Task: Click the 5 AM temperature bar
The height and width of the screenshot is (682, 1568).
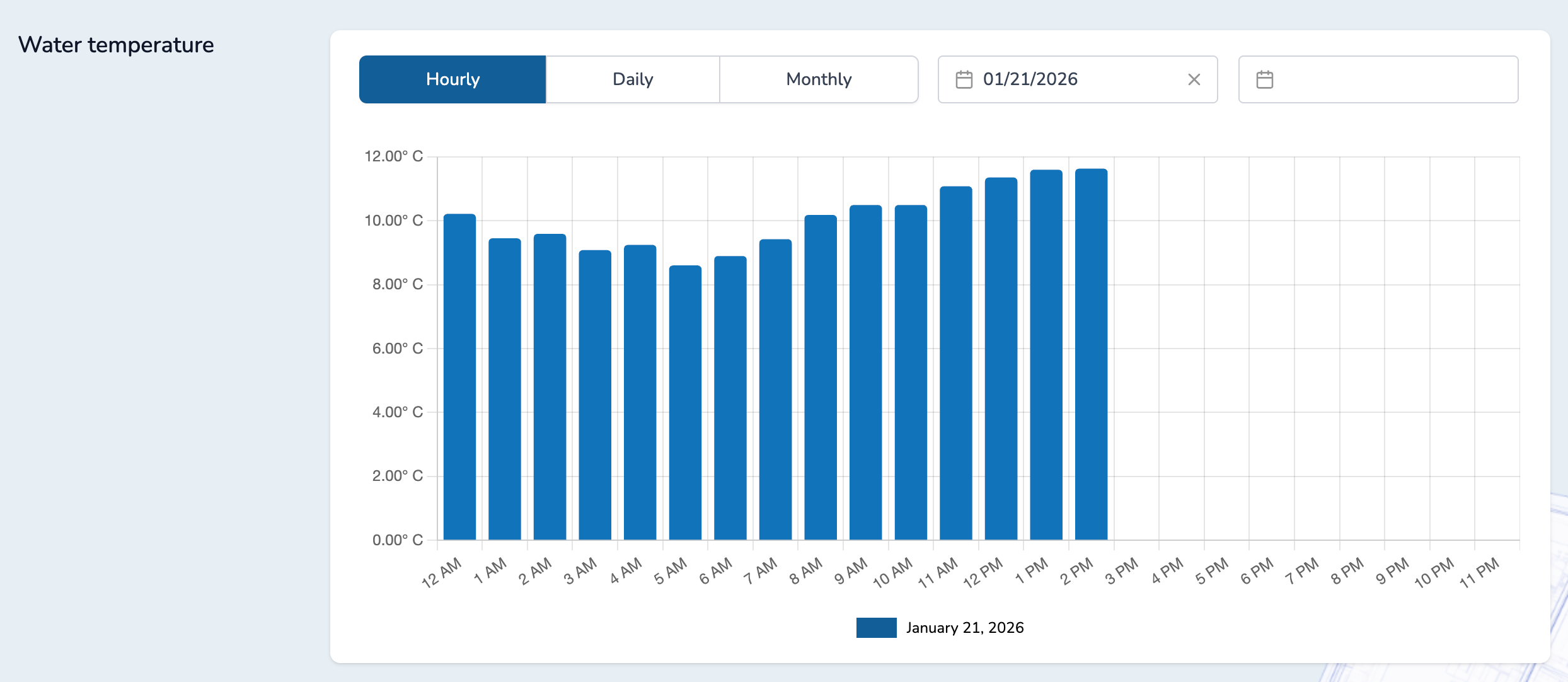Action: coord(685,403)
